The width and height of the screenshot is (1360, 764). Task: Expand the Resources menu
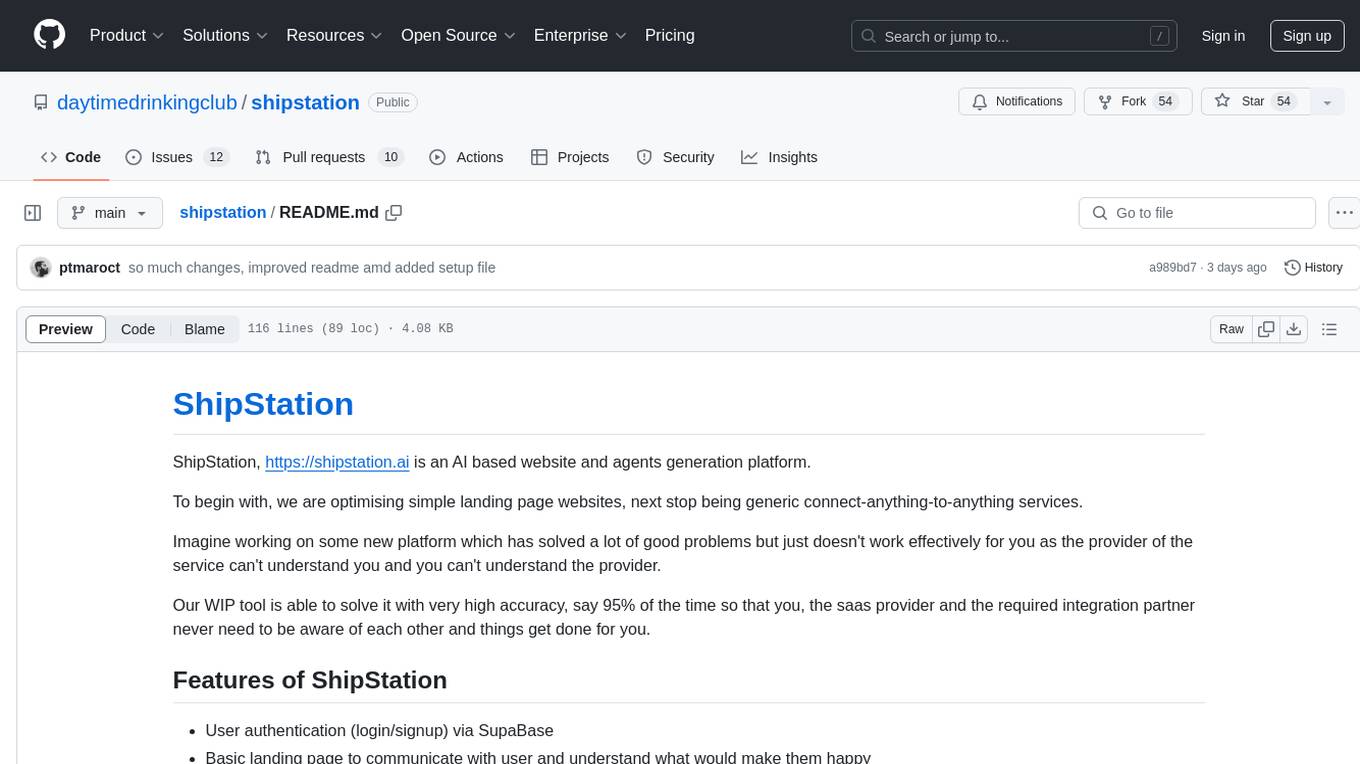click(334, 35)
